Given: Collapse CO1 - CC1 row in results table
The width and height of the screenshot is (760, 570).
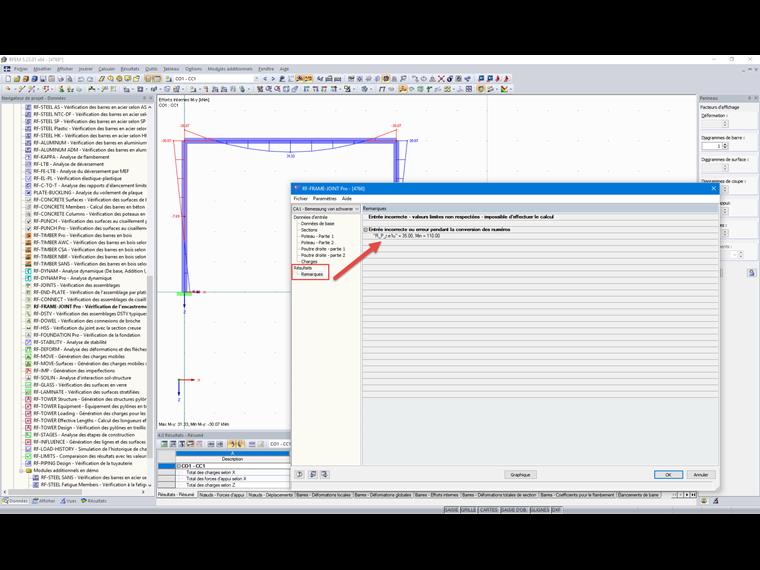Looking at the screenshot, I should [x=179, y=466].
